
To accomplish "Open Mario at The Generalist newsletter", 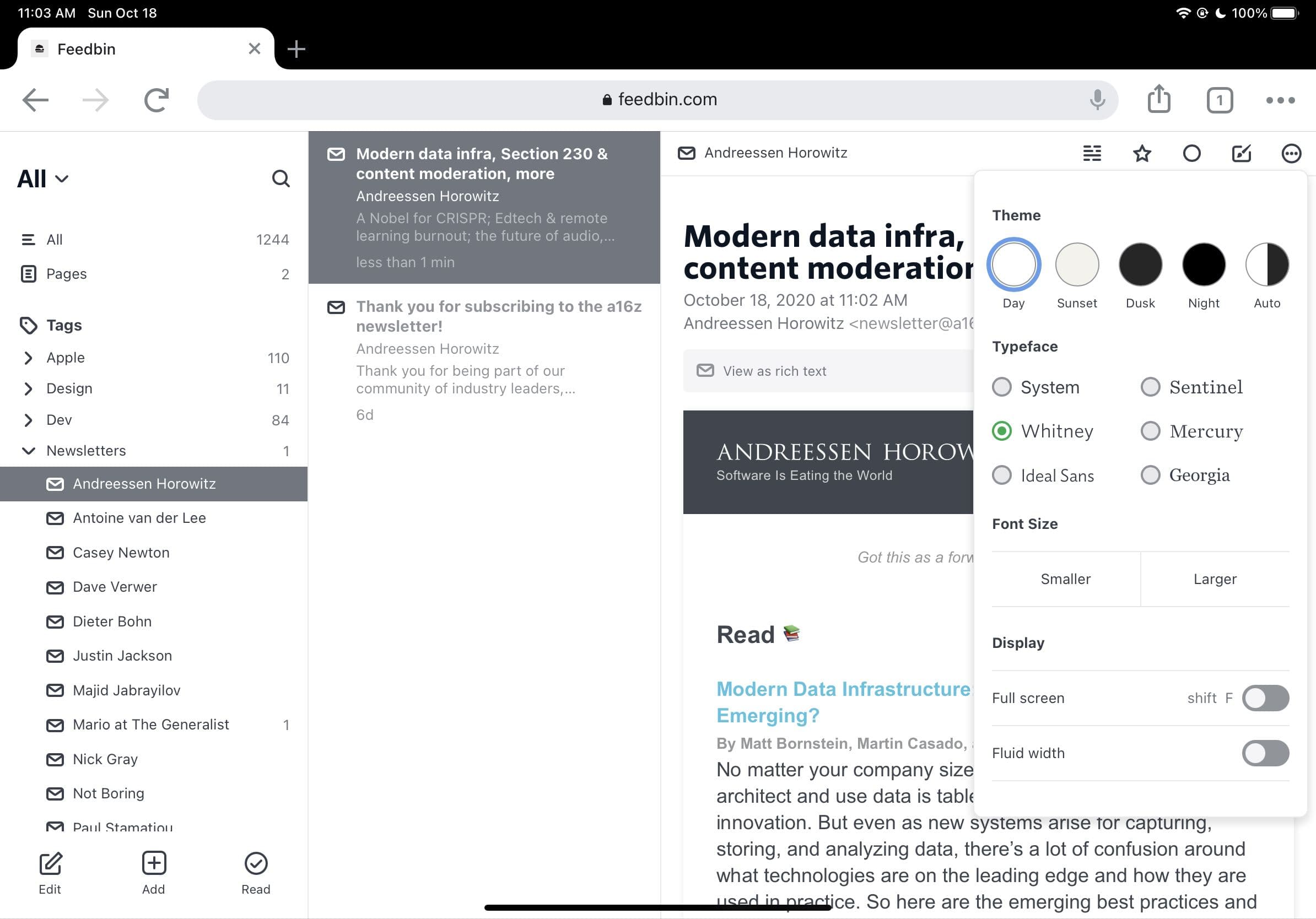I will (x=154, y=724).
